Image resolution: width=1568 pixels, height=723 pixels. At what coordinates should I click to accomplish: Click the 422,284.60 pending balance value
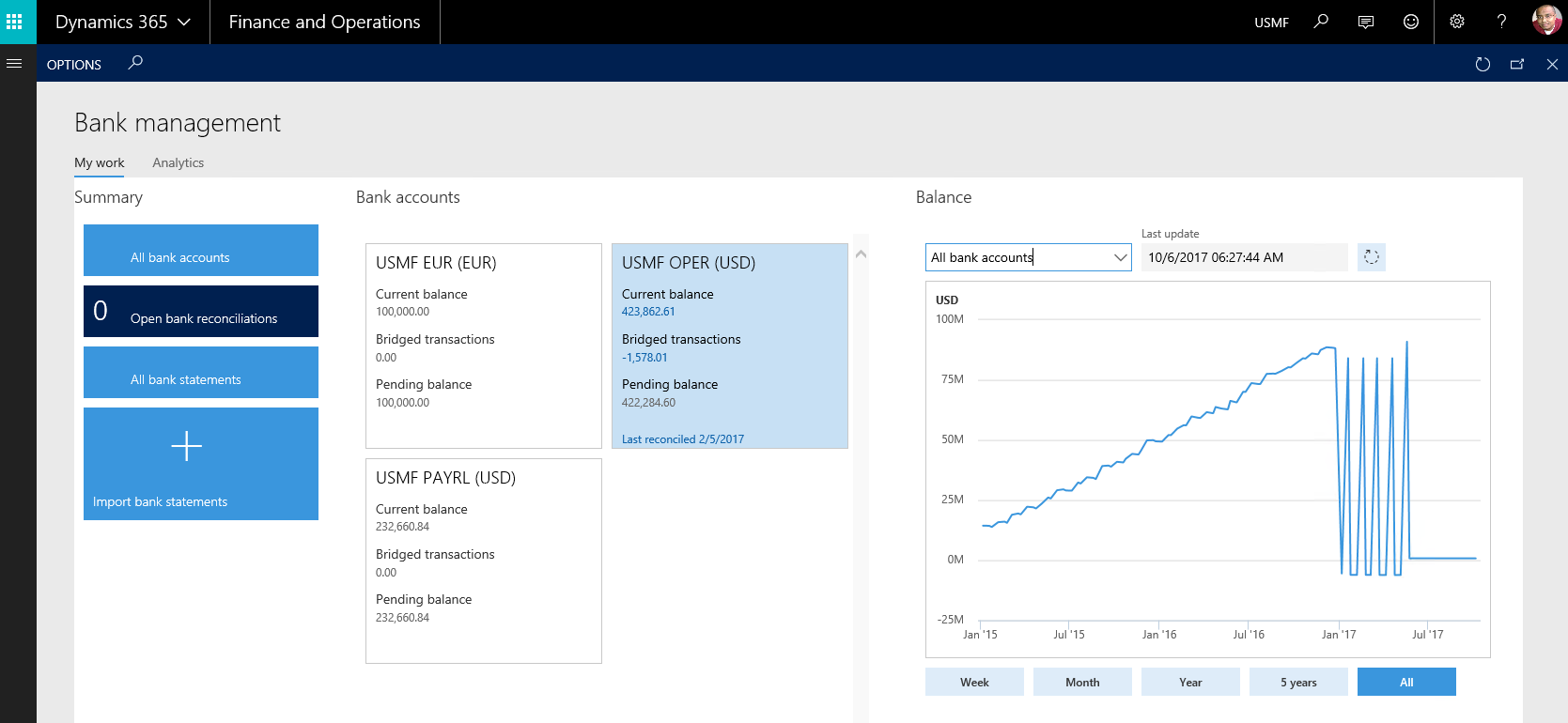[648, 403]
